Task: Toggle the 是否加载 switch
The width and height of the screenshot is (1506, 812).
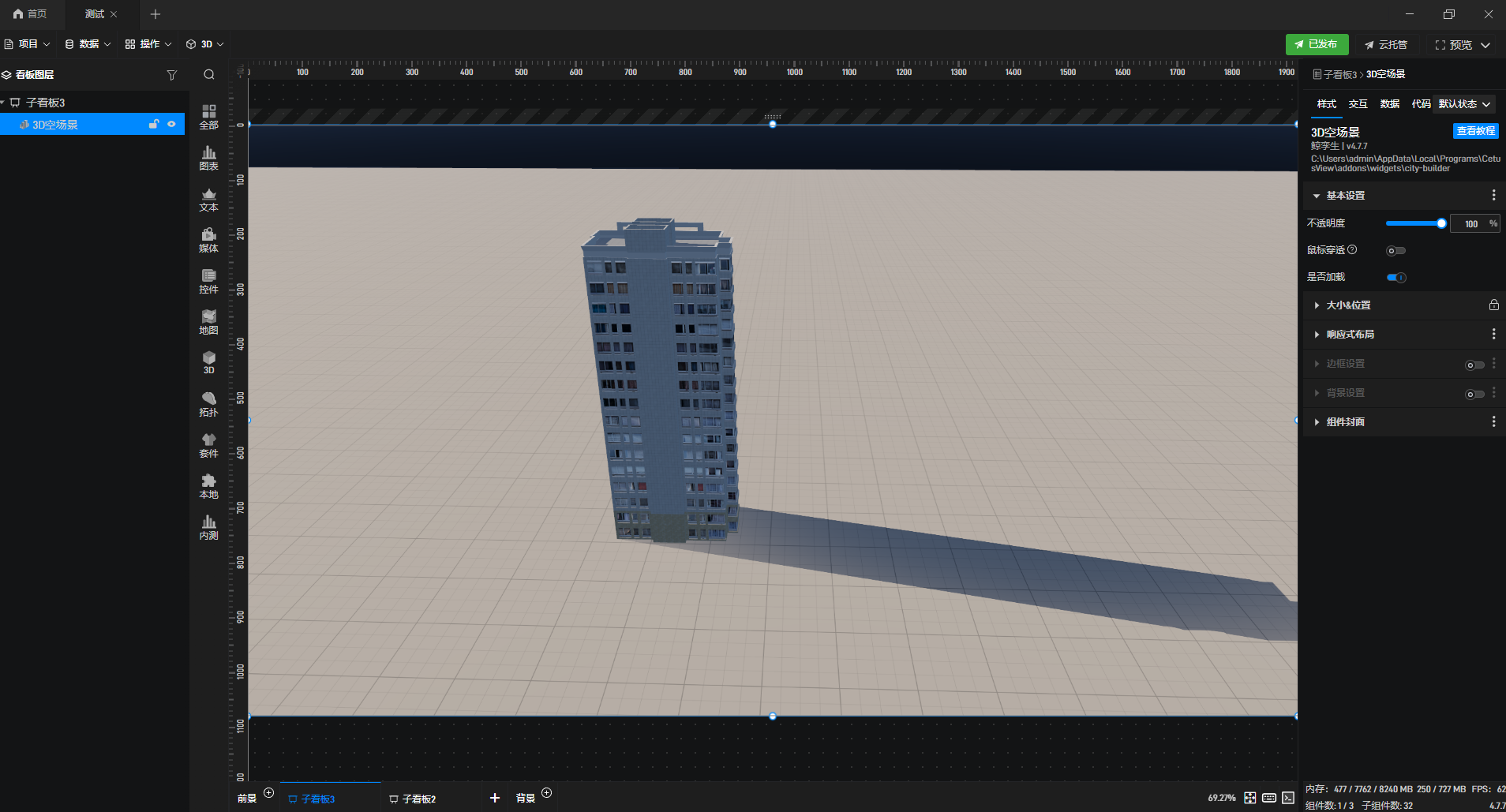Action: point(1396,277)
